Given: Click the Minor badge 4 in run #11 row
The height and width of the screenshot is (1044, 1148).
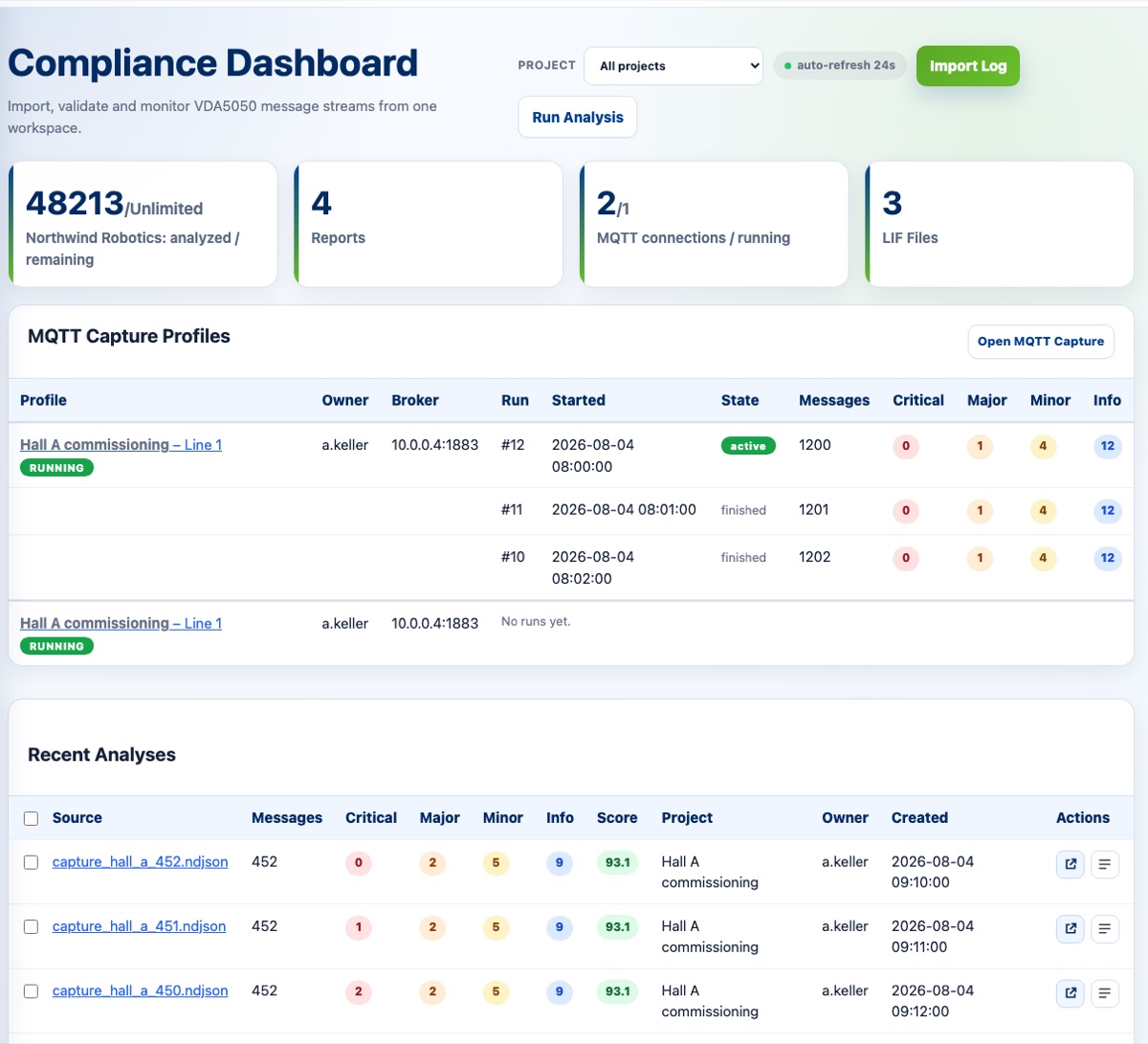Looking at the screenshot, I should [1043, 511].
